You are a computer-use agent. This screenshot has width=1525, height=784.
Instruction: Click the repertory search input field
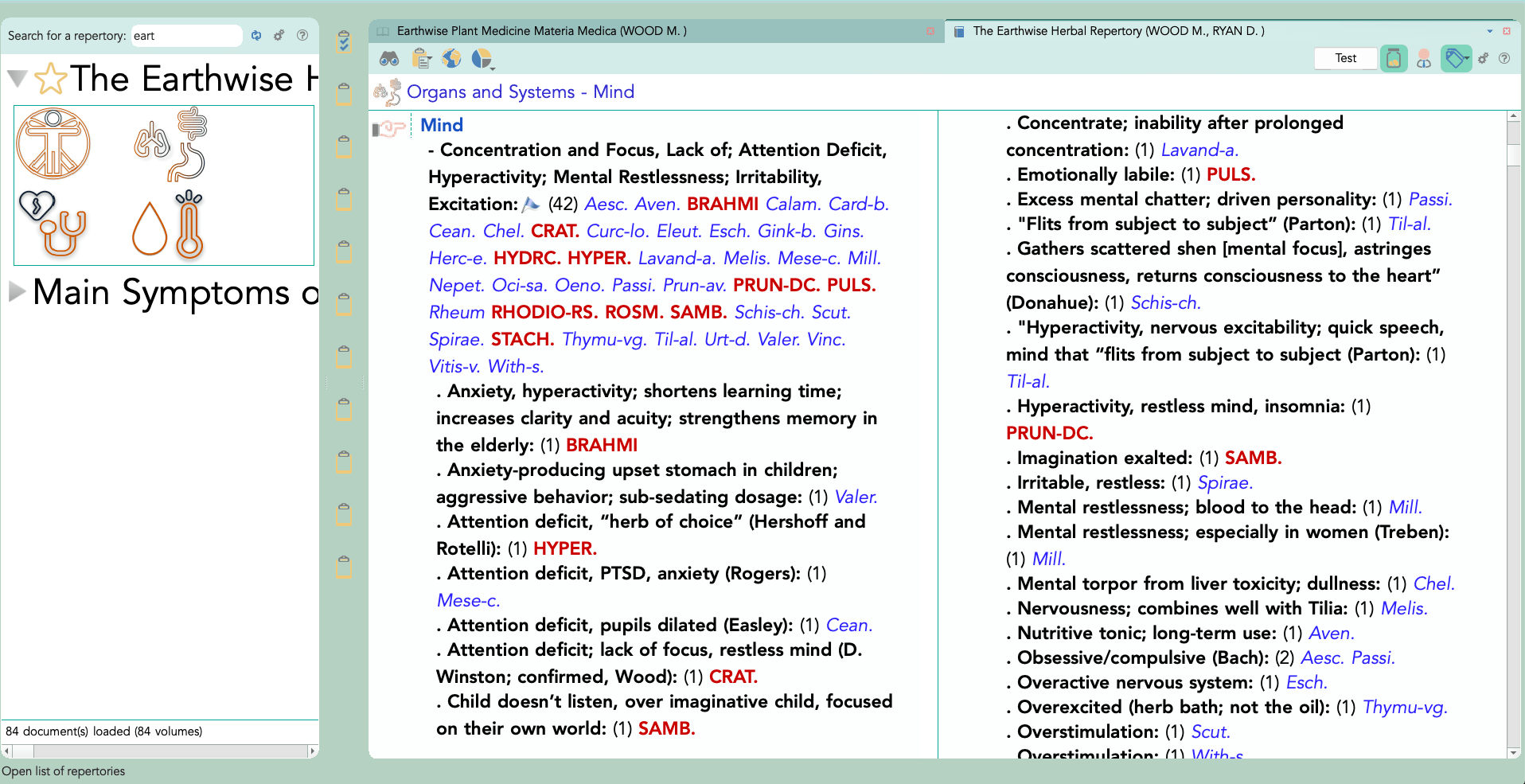point(186,36)
